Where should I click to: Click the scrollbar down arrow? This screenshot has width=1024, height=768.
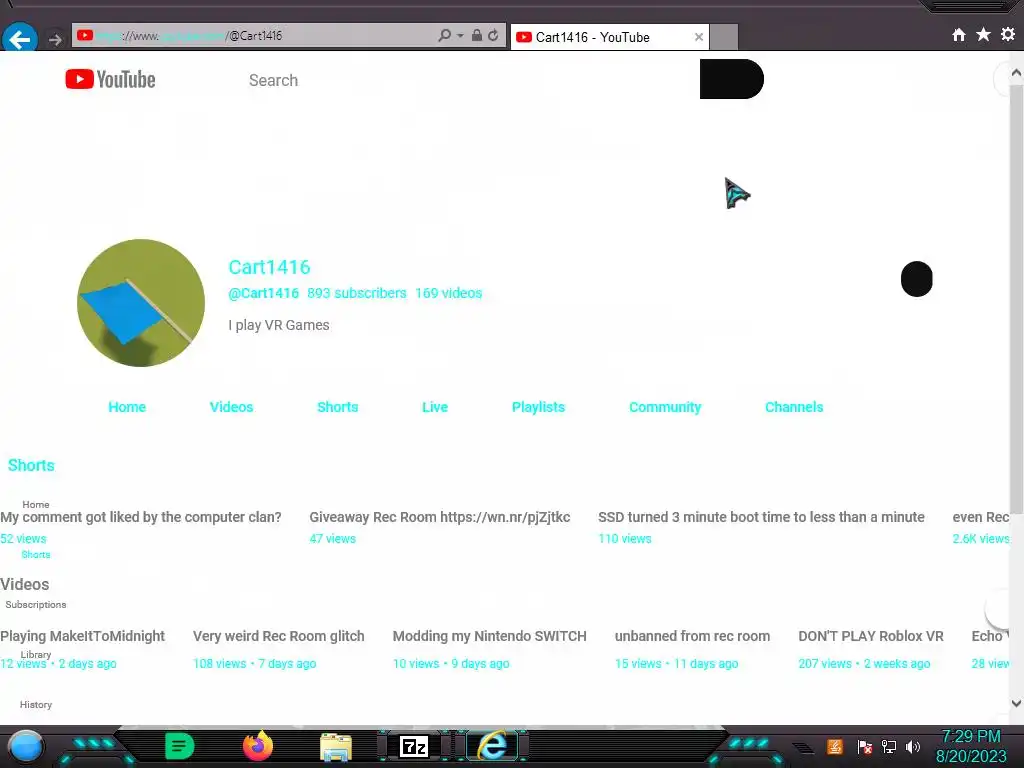coord(1016,703)
